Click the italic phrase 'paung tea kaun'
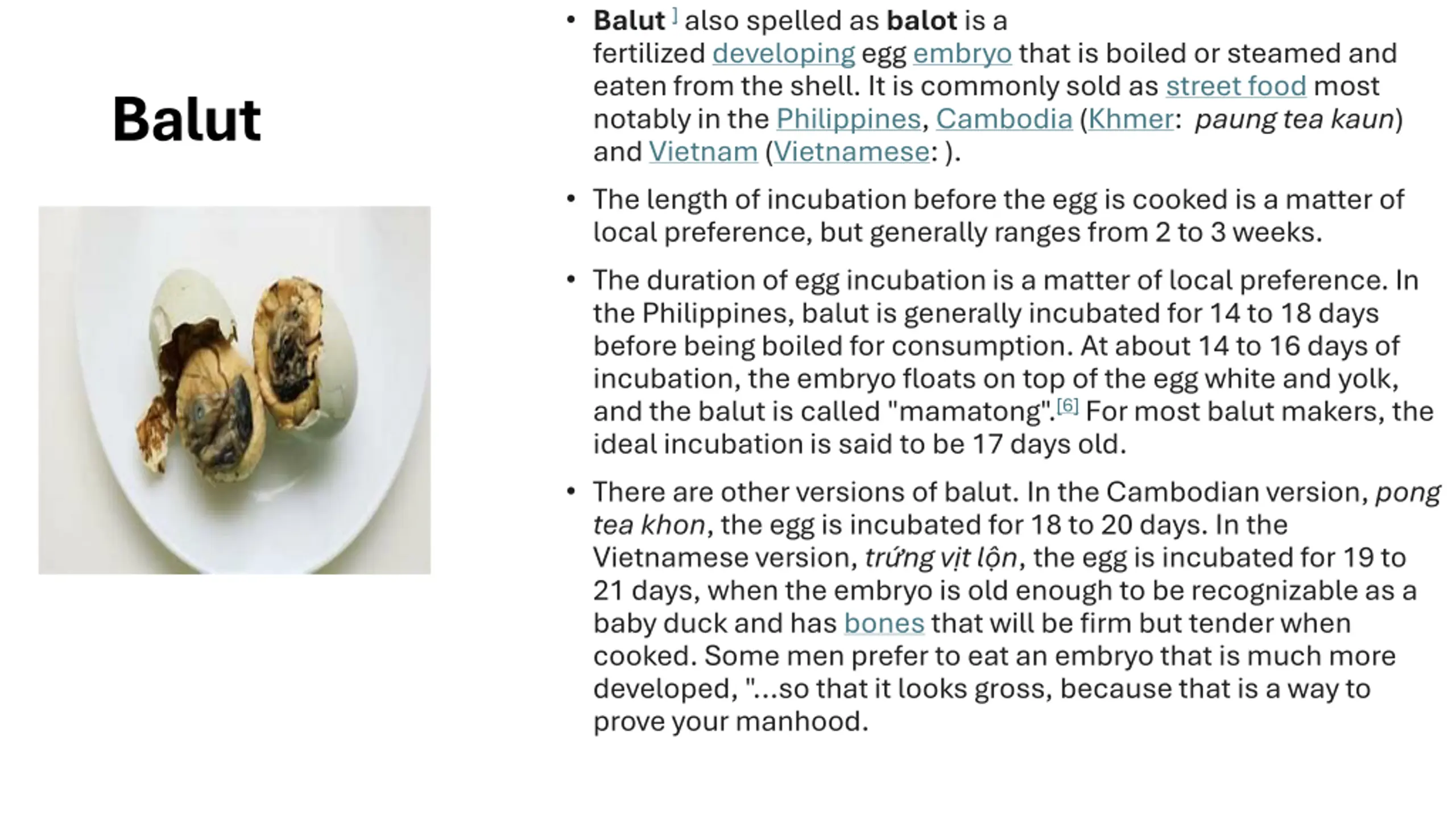Screen dimensions: 1456x819 pos(1294,119)
